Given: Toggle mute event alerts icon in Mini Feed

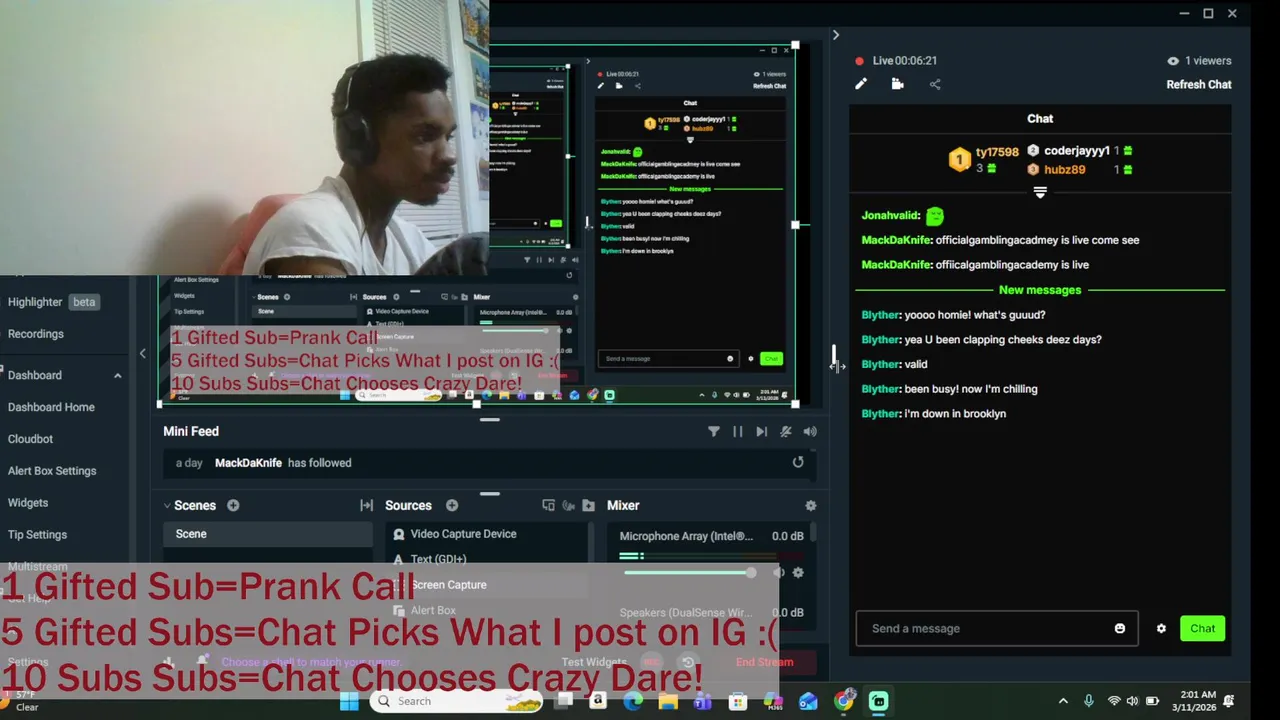Looking at the screenshot, I should (x=785, y=431).
